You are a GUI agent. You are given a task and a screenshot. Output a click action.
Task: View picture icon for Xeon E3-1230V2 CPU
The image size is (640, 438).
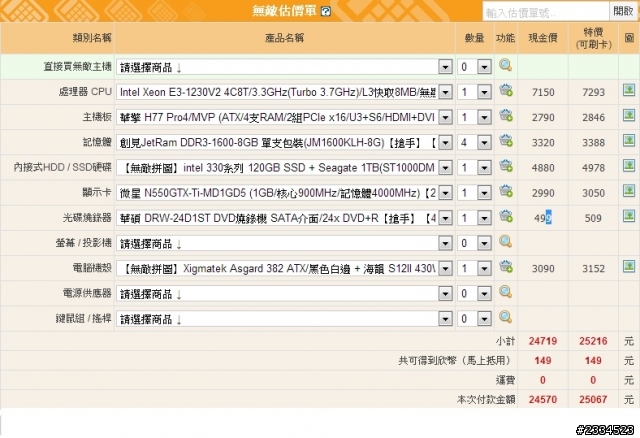[629, 90]
